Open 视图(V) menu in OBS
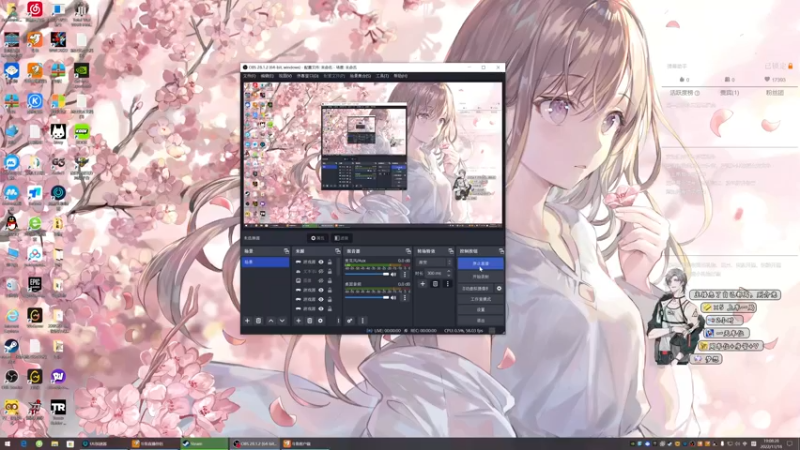The image size is (800, 450). click(285, 76)
